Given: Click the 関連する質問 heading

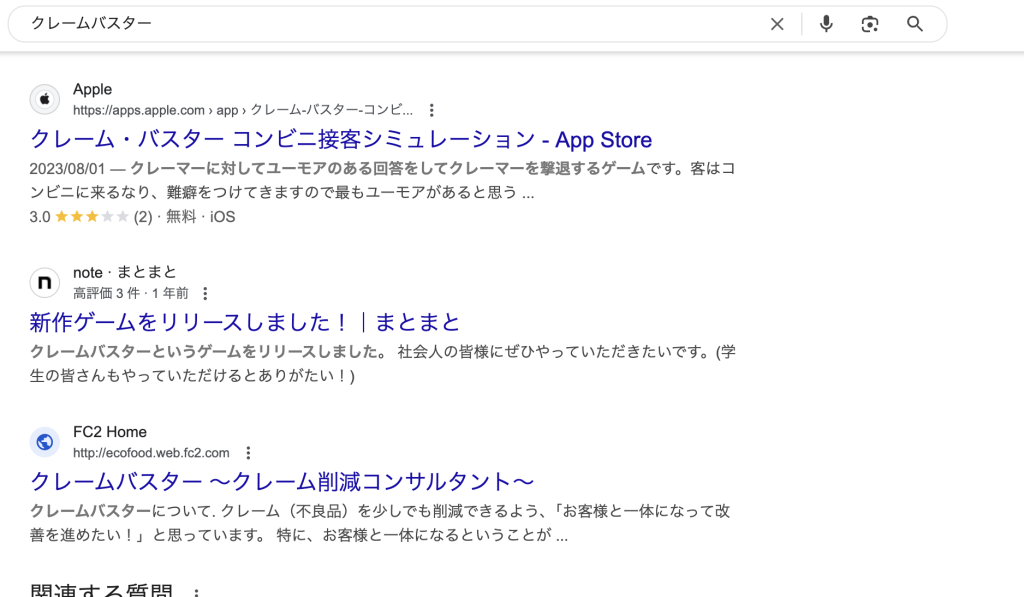Looking at the screenshot, I should [x=101, y=589].
